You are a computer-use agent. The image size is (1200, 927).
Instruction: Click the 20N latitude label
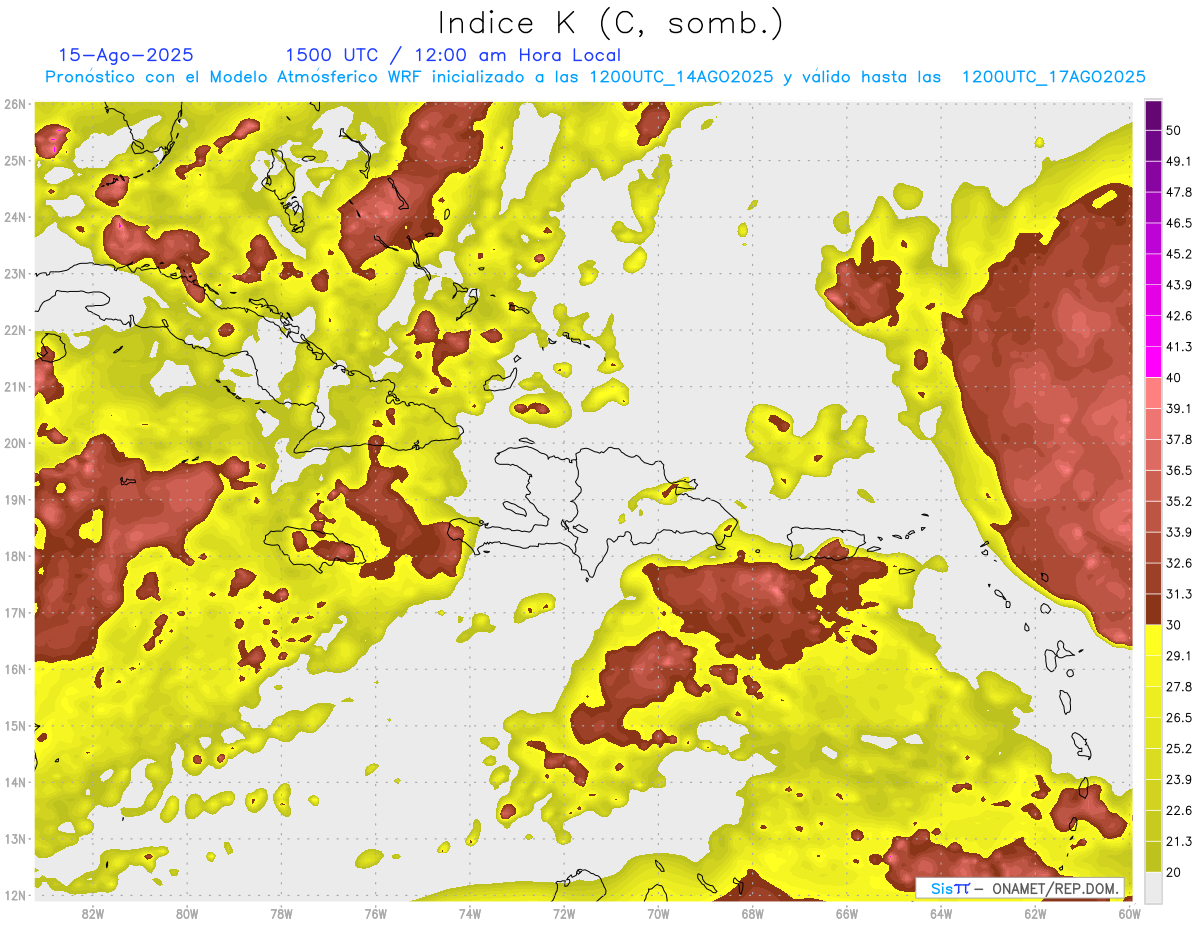tap(15, 443)
